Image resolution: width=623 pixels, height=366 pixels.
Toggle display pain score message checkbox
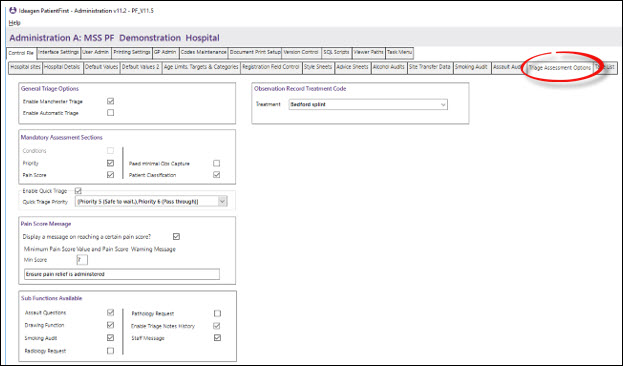[176, 236]
